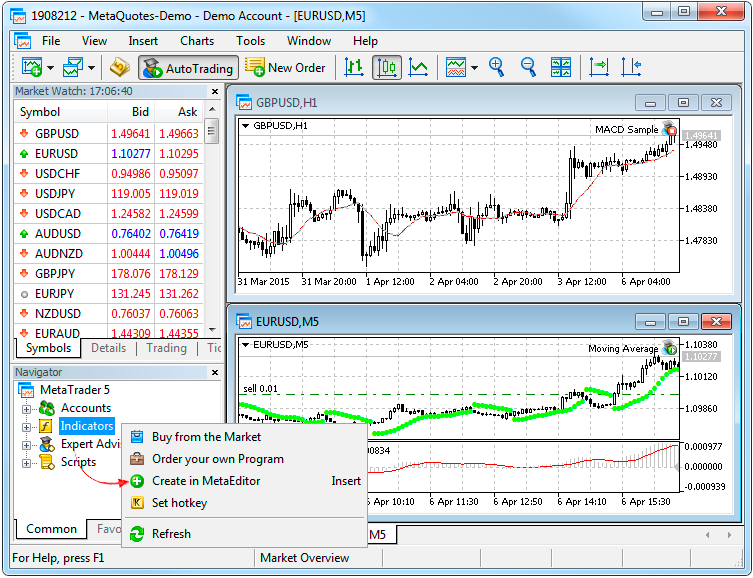This screenshot has width=753, height=578.
Task: Select EURUSD row in Market Watch
Action: coord(109,154)
